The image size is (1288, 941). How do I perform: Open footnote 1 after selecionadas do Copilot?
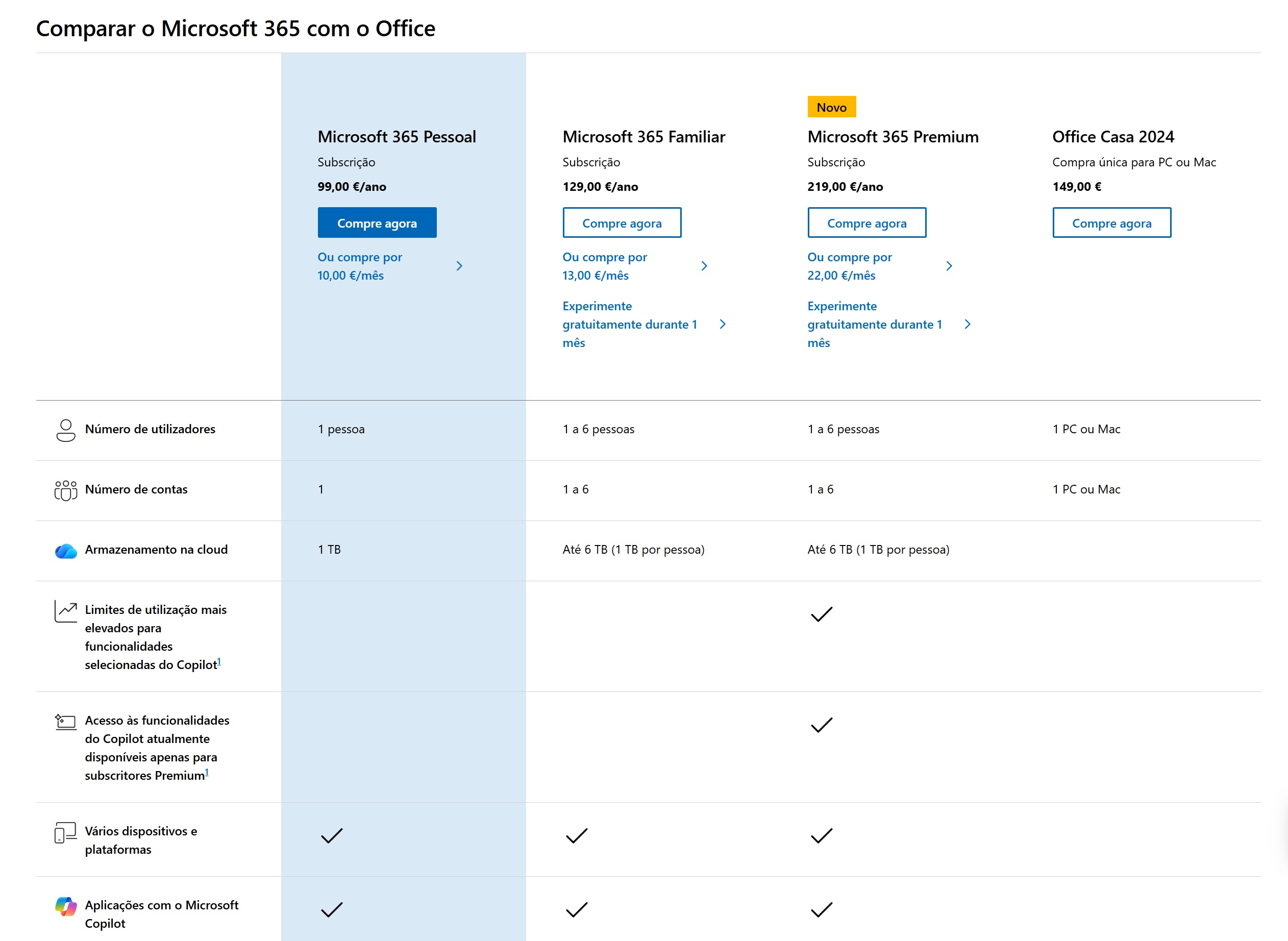click(x=219, y=661)
